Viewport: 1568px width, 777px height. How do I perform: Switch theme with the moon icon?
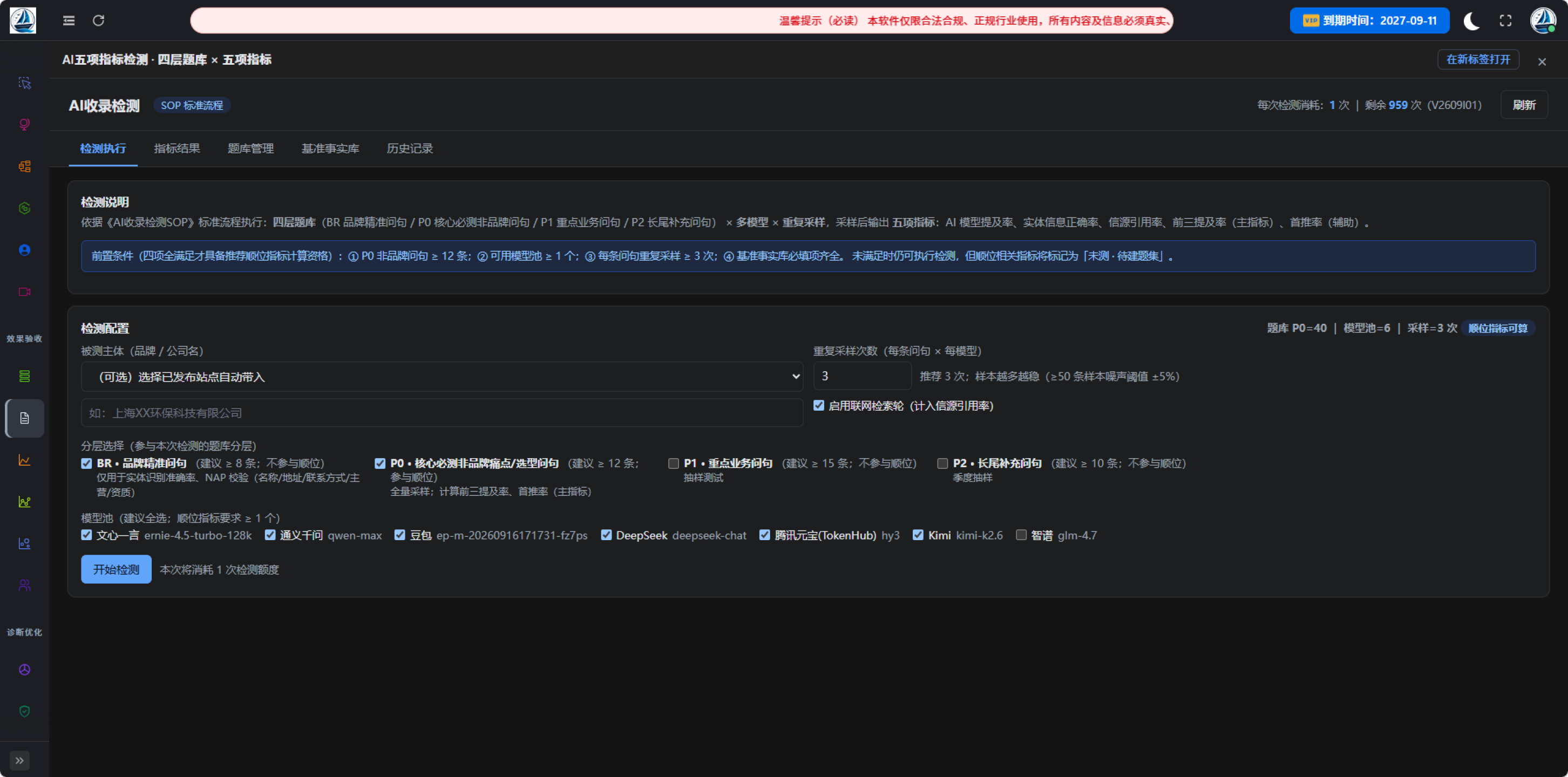(x=1471, y=21)
